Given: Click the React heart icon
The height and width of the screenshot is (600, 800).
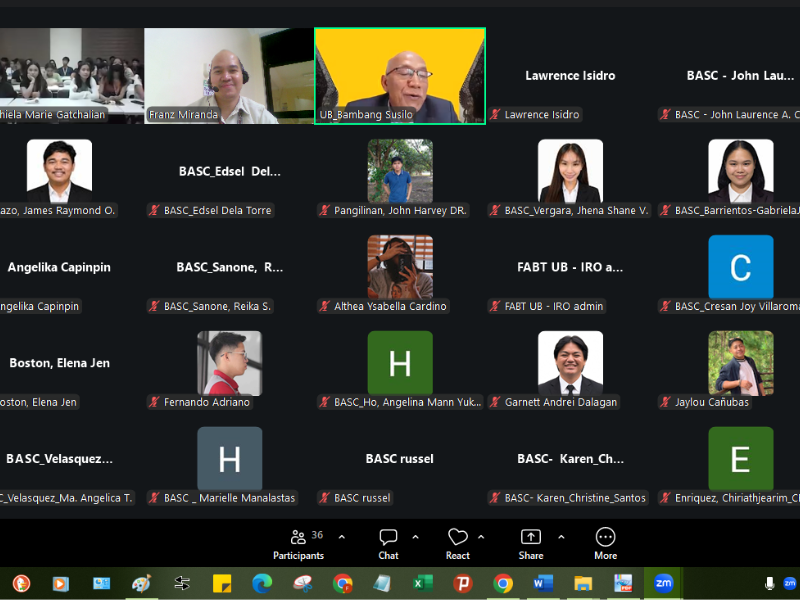Looking at the screenshot, I should click(458, 537).
